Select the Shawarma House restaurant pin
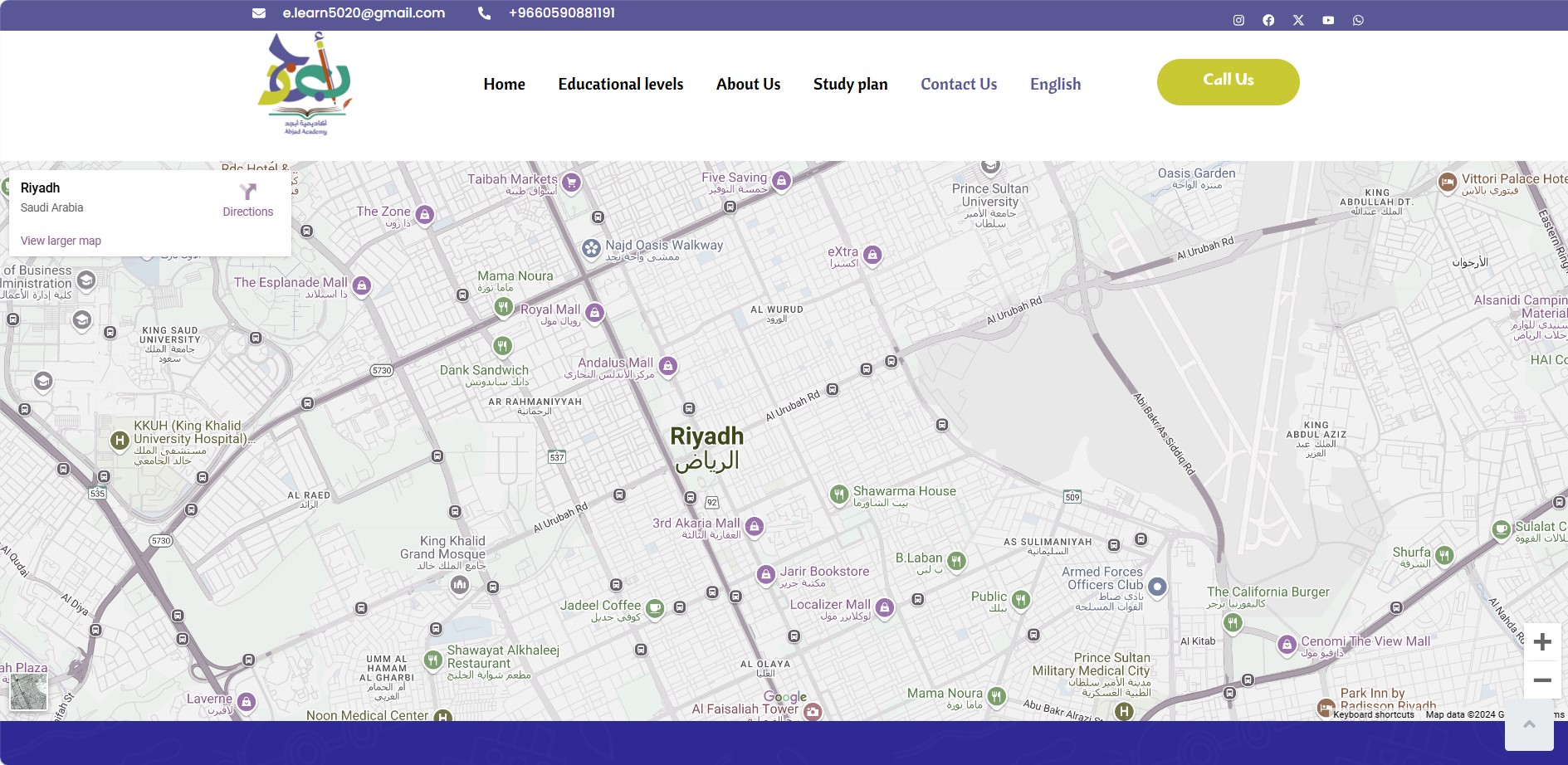1568x765 pixels. [839, 495]
